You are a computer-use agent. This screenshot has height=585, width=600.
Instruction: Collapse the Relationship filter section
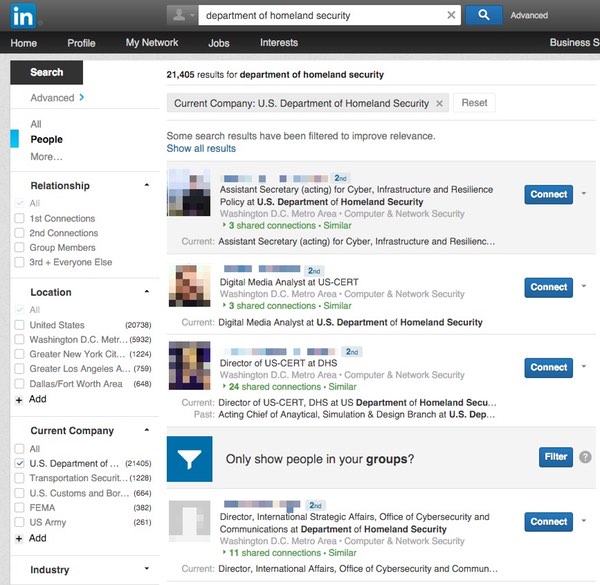148,185
